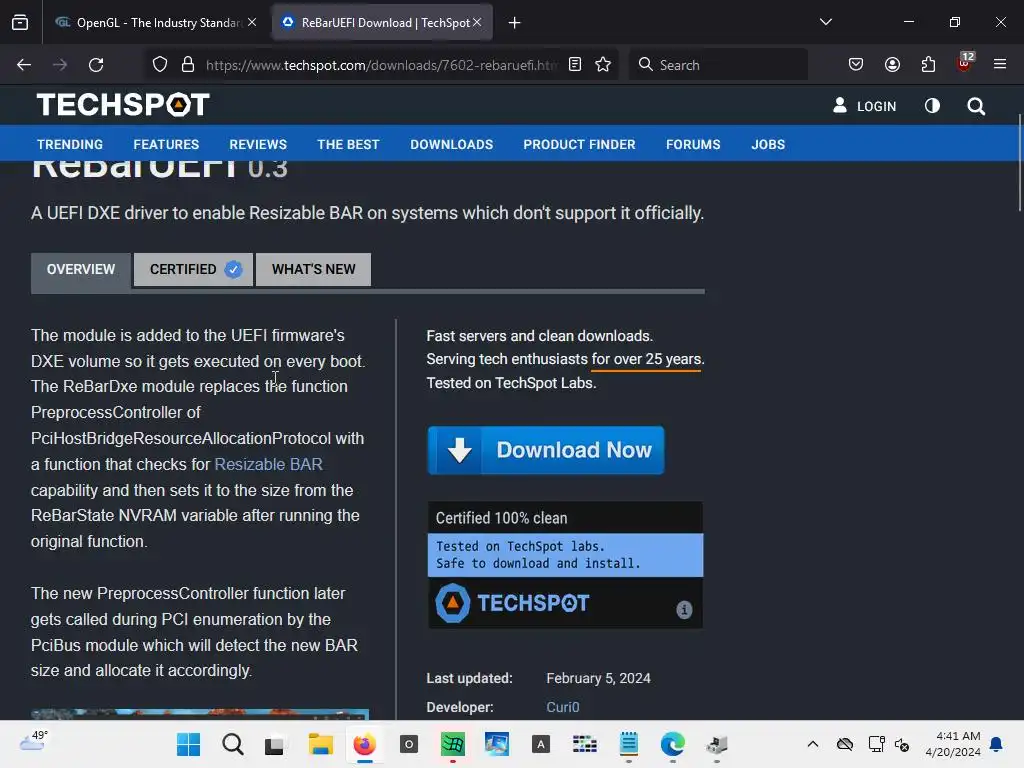This screenshot has height=768, width=1024.
Task: Select the CERTIFIED tab
Action: [x=193, y=269]
